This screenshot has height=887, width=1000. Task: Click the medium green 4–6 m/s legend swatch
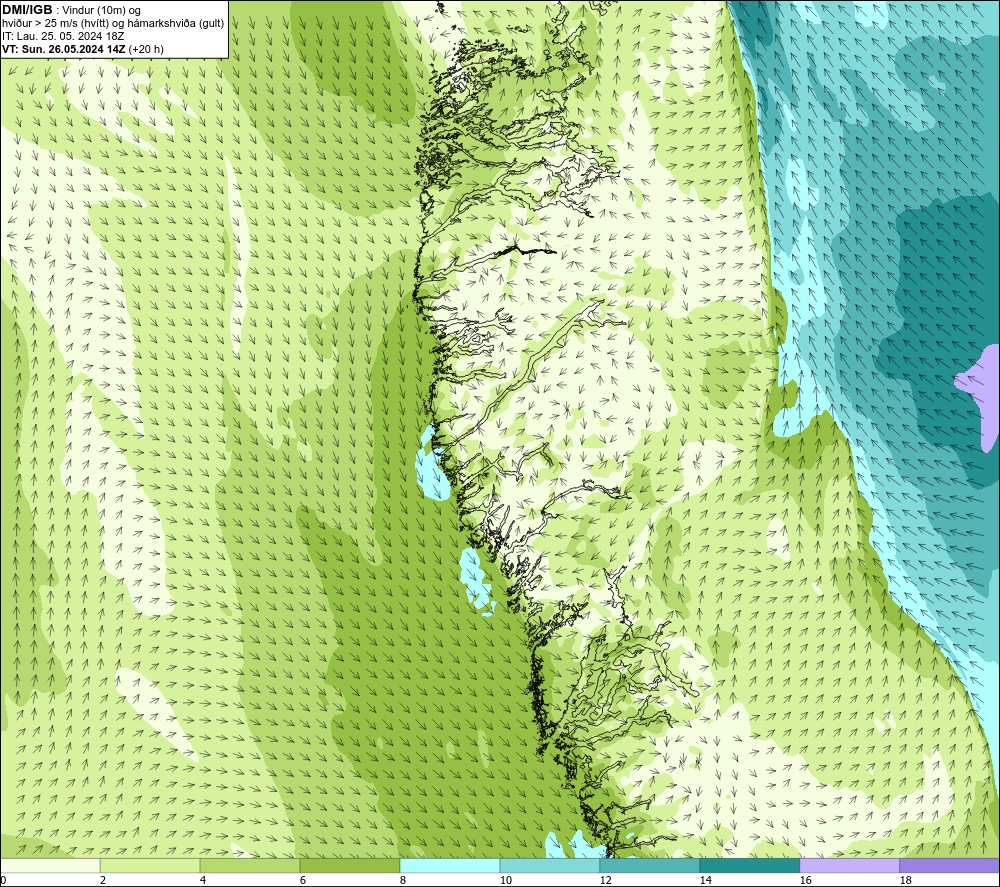point(250,866)
